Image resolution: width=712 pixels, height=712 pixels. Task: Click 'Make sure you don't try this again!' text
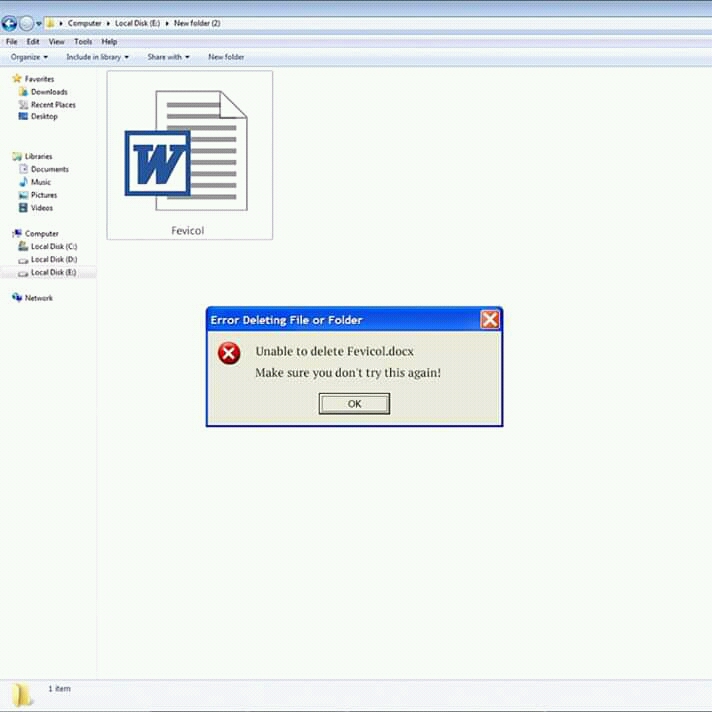tap(348, 373)
